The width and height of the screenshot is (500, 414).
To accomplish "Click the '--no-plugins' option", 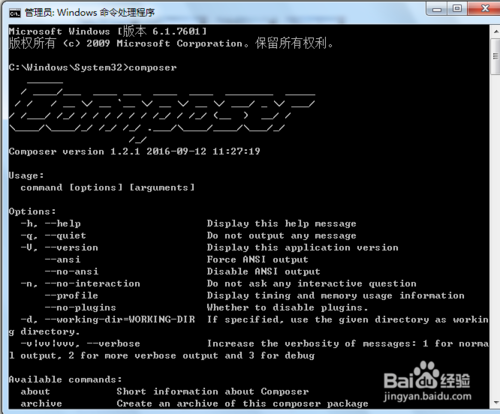I will coord(80,308).
